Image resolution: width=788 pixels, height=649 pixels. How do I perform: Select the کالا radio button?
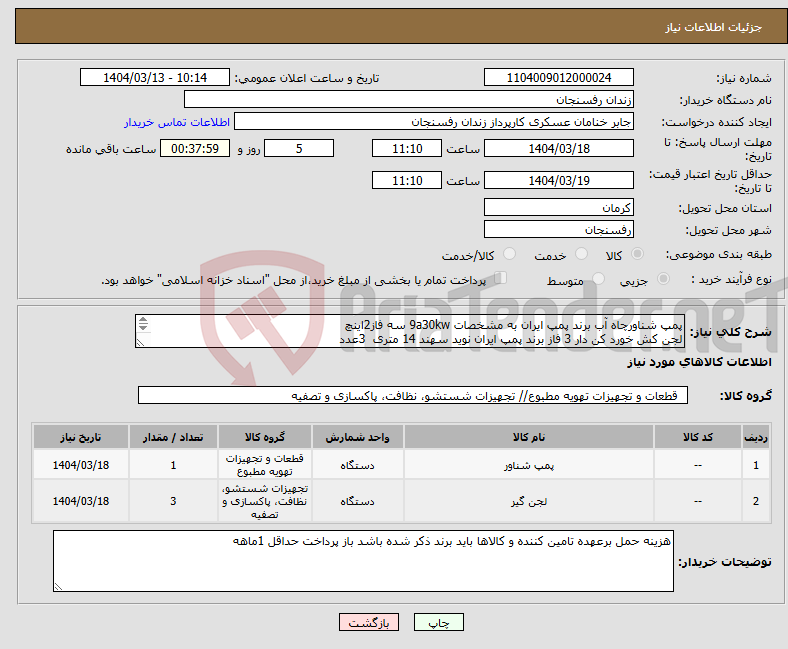(x=637, y=254)
